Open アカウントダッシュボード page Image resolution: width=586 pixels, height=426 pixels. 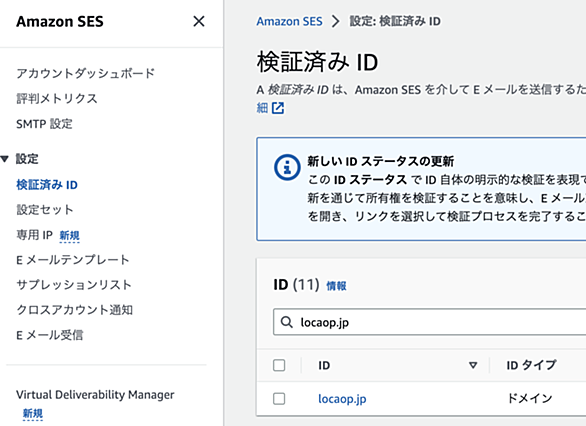[x=85, y=73]
